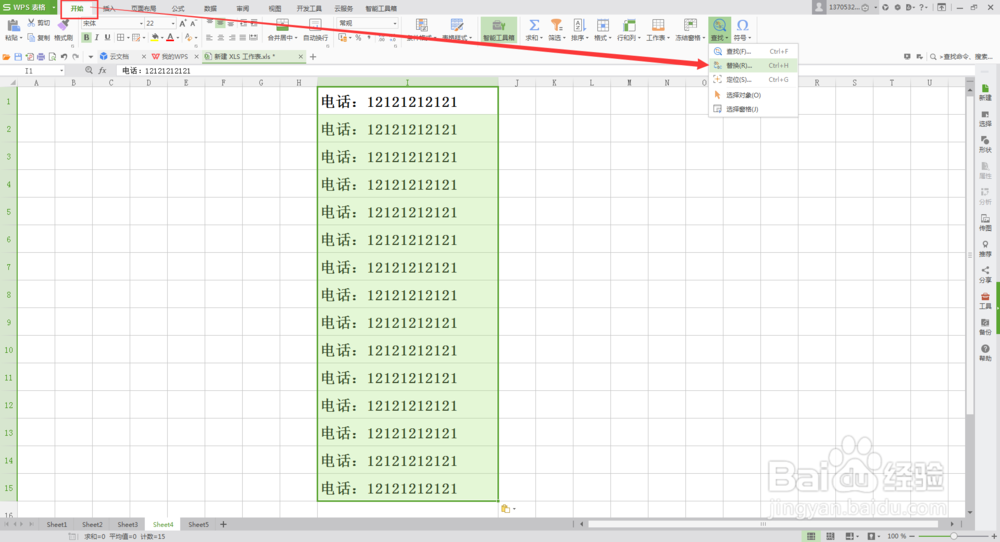1000x542 pixels.
Task: Expand the WPS 表格 application menu arrow
Action: [x=54, y=8]
